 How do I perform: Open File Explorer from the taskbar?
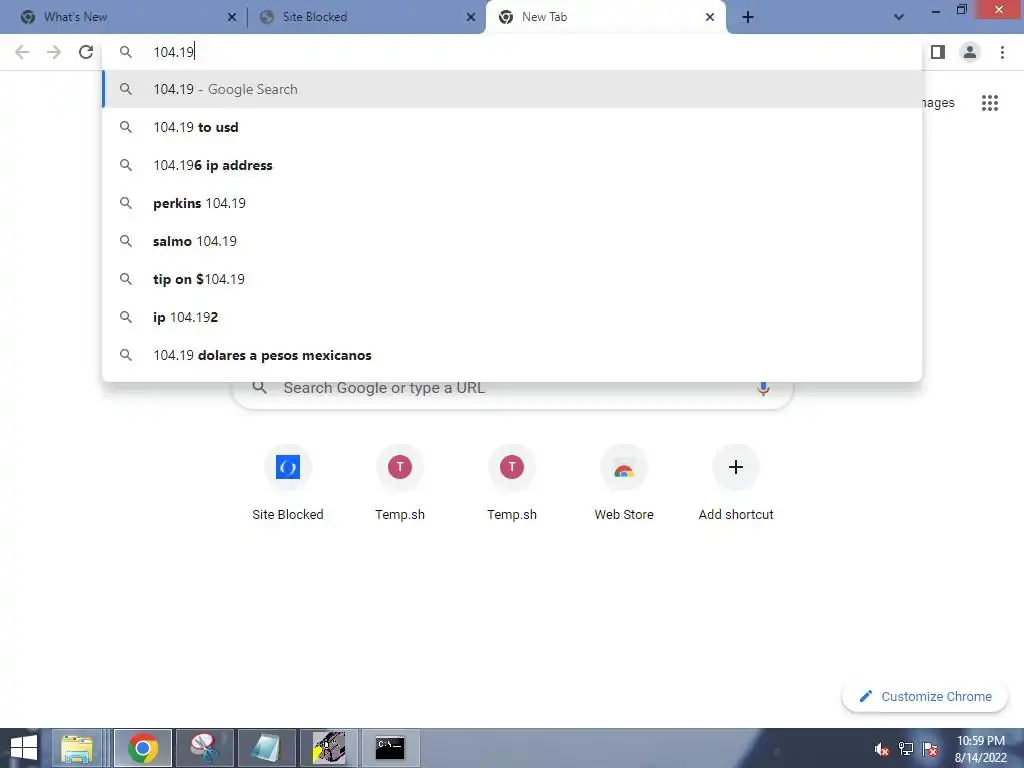point(77,748)
